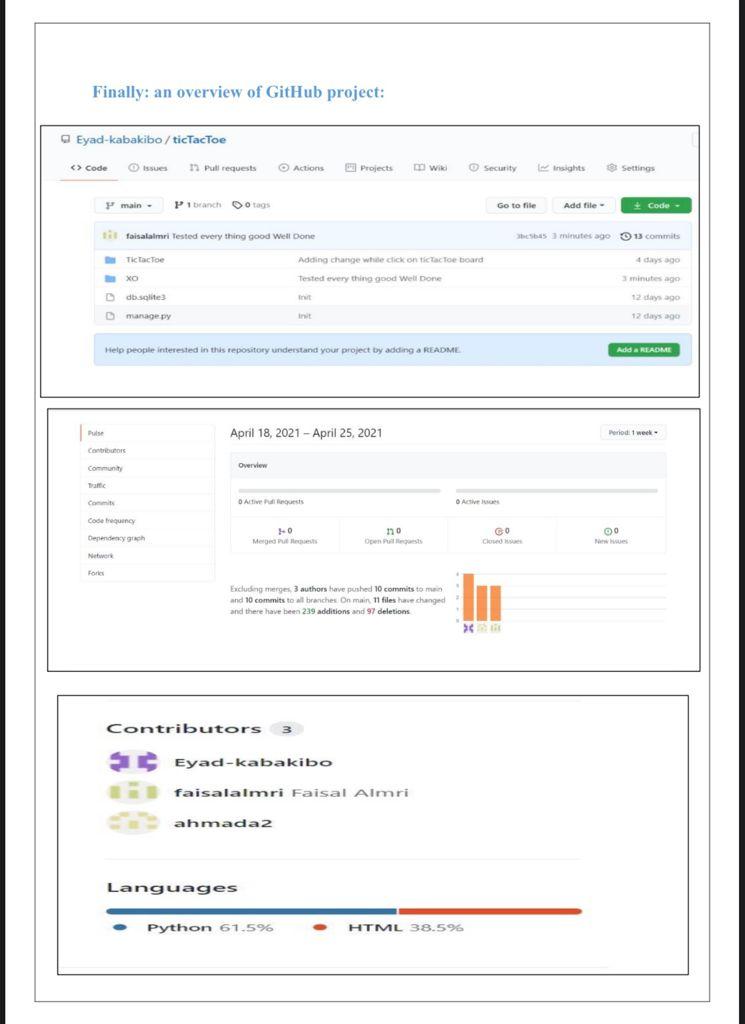Click purple avatar under the commits chart
The height and width of the screenshot is (1024, 745).
point(468,628)
